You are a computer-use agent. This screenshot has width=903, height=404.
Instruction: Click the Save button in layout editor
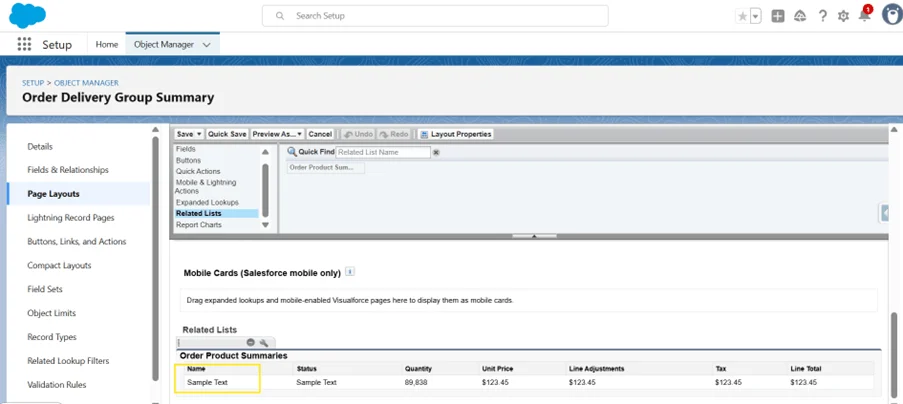(x=185, y=134)
